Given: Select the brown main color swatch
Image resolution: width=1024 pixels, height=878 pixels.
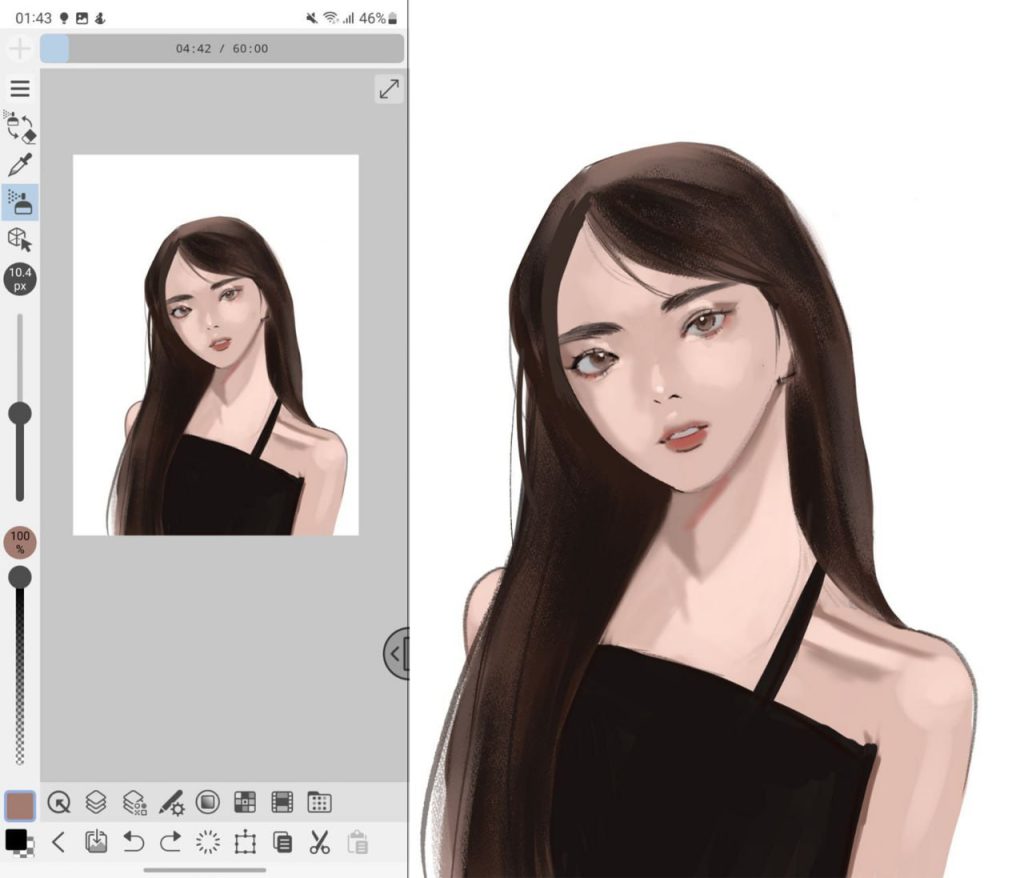Looking at the screenshot, I should [20, 805].
